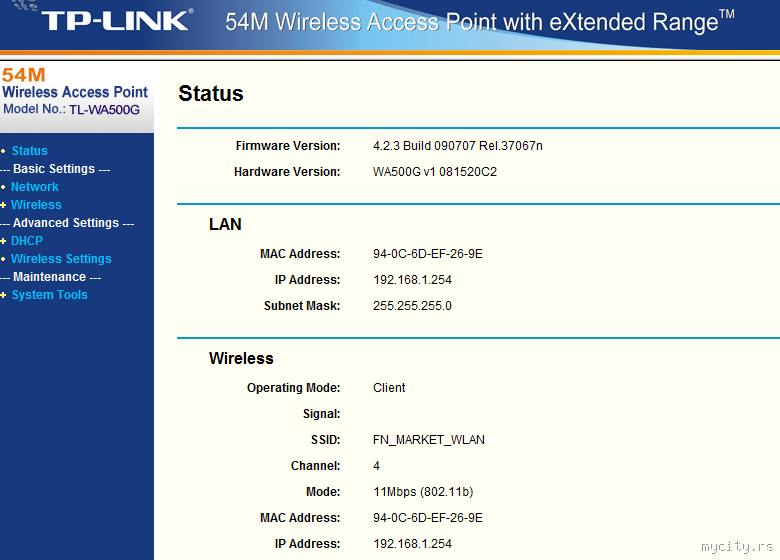The image size is (780, 560).
Task: Click the bullet icon beside Wireless Settings
Action: coord(4,259)
